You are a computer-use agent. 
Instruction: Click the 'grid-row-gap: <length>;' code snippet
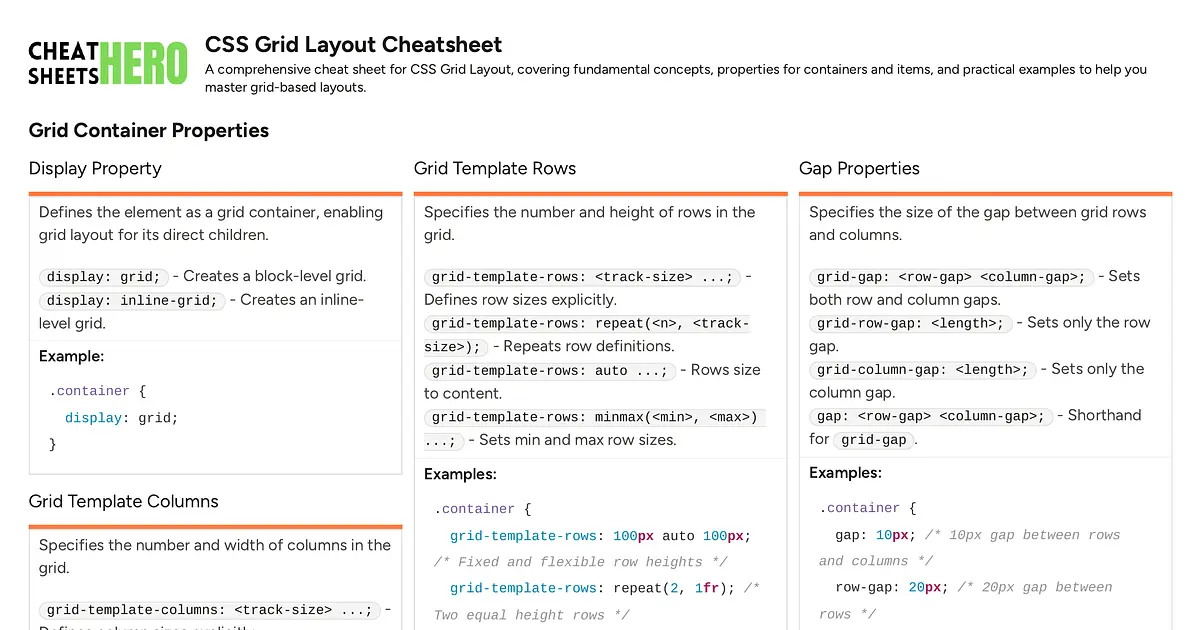(910, 323)
